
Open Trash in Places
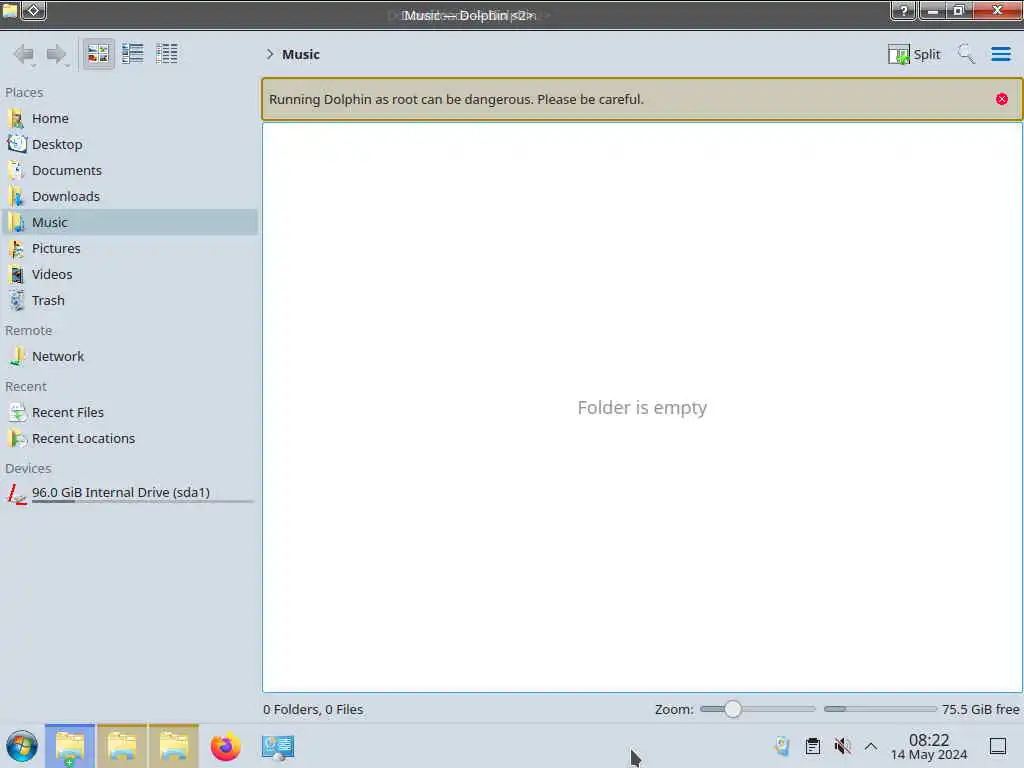pyautogui.click(x=130, y=301)
